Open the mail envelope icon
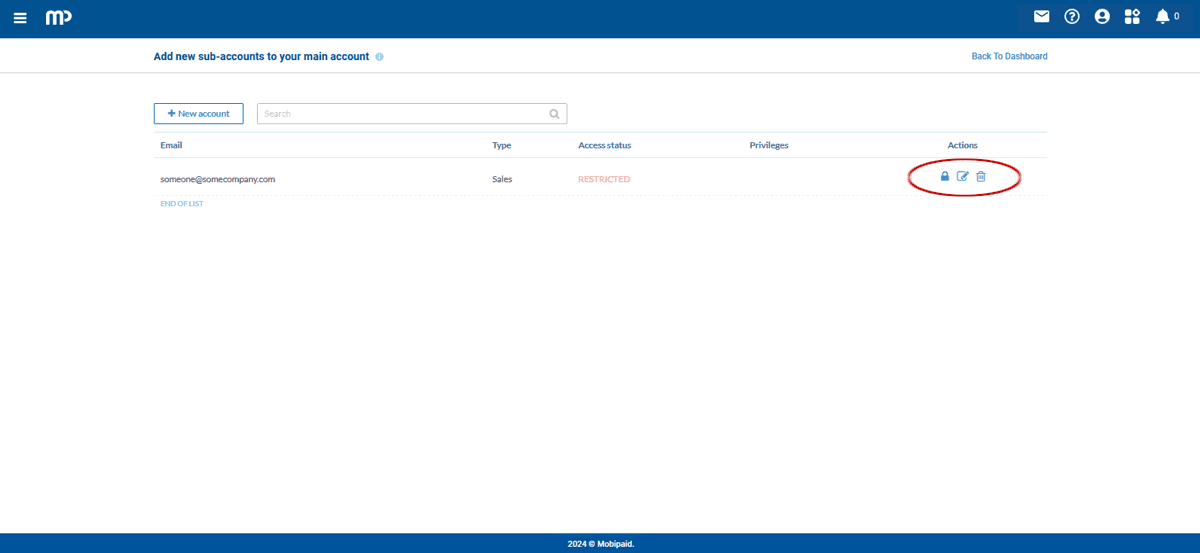The height and width of the screenshot is (553, 1200). (1042, 17)
